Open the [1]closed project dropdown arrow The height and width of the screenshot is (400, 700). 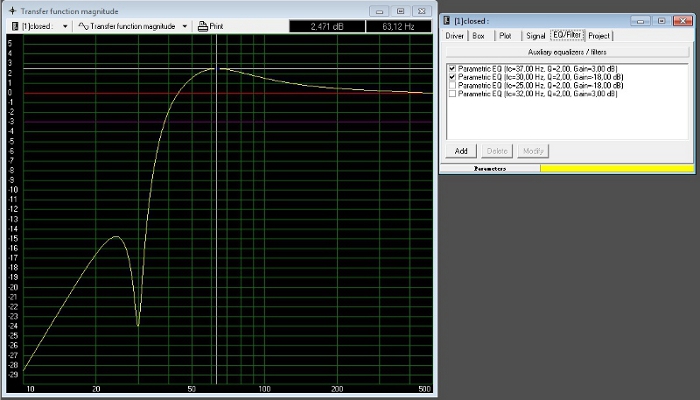pos(66,26)
